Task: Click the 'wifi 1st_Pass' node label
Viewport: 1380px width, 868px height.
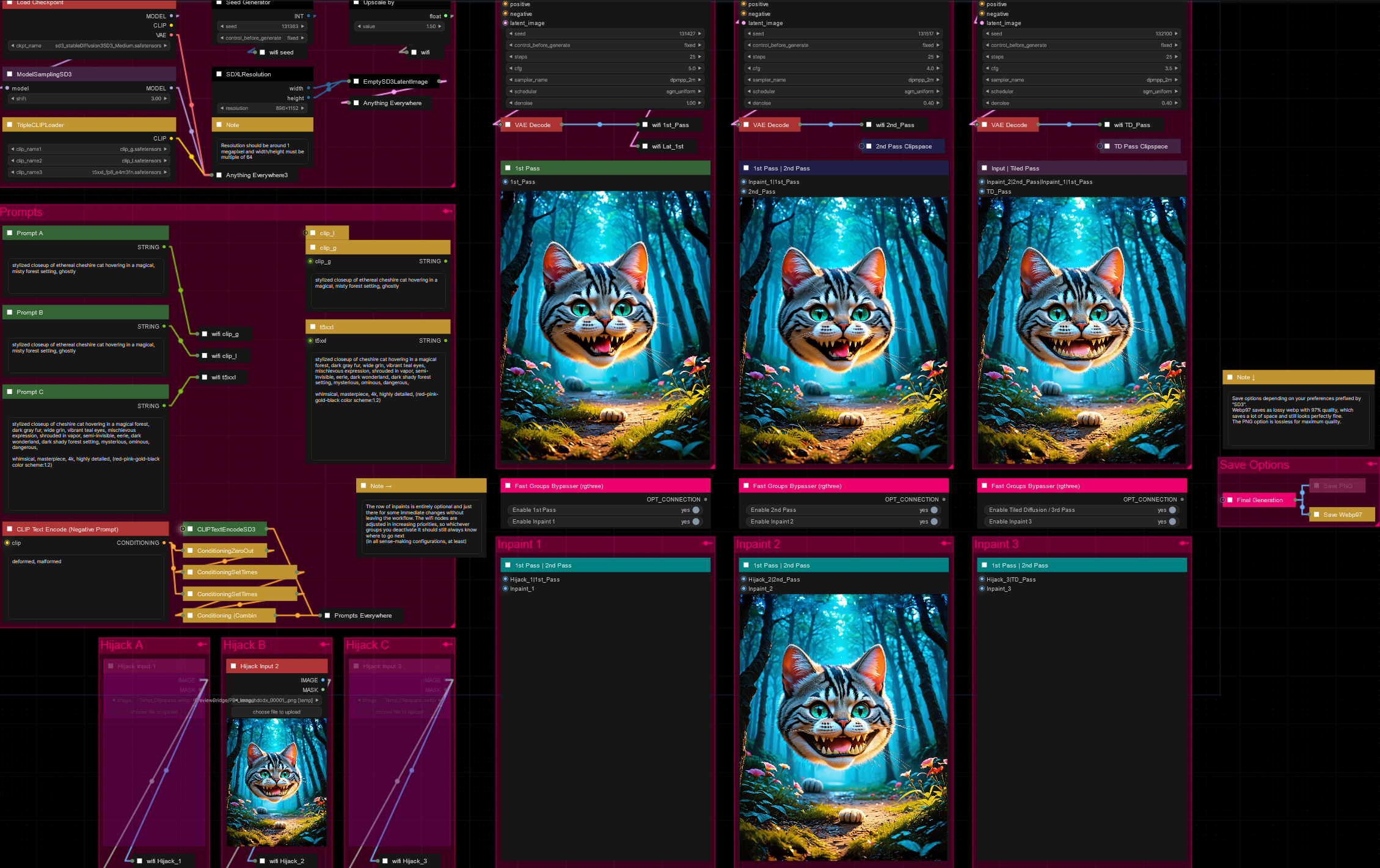Action: pyautogui.click(x=670, y=125)
